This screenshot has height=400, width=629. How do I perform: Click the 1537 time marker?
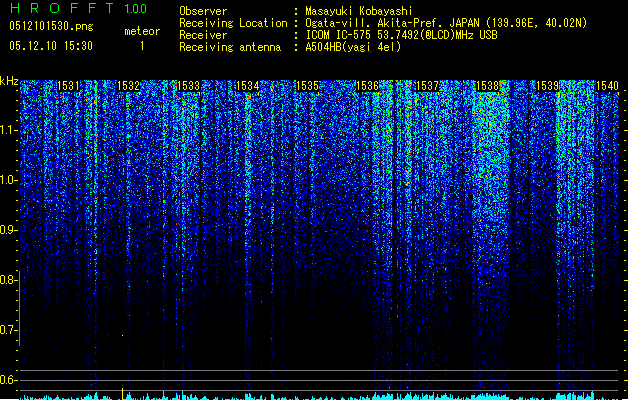[427, 86]
